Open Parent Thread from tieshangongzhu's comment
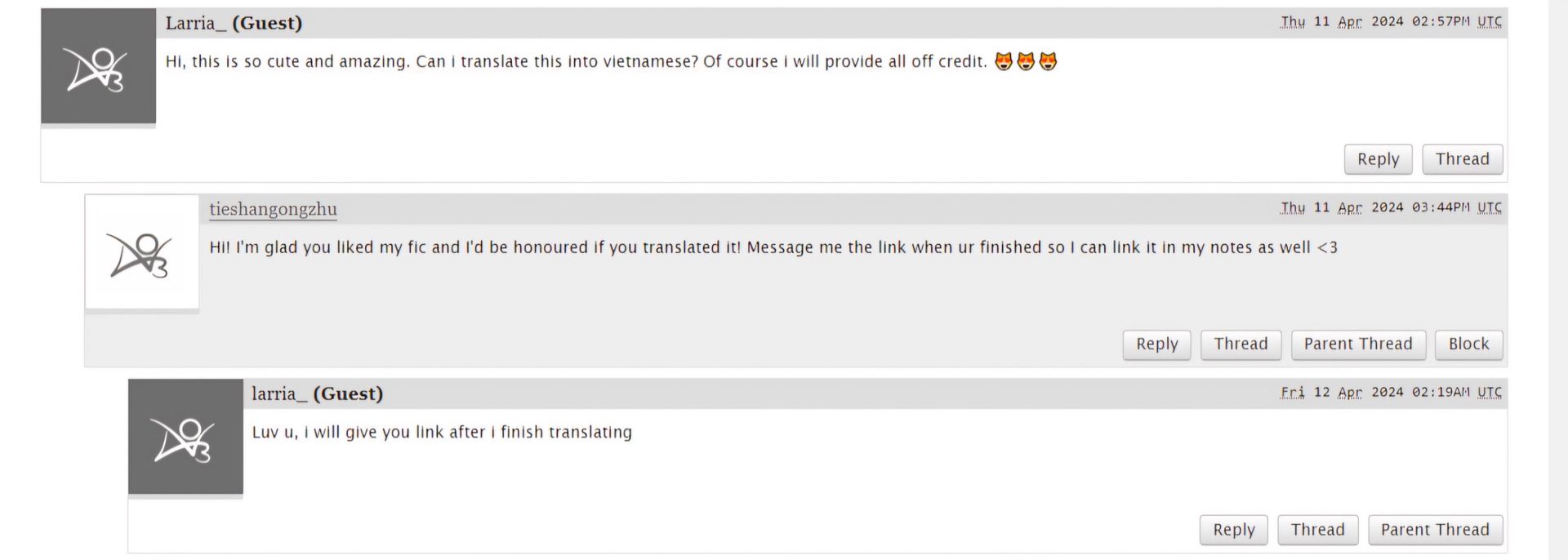 [1358, 344]
